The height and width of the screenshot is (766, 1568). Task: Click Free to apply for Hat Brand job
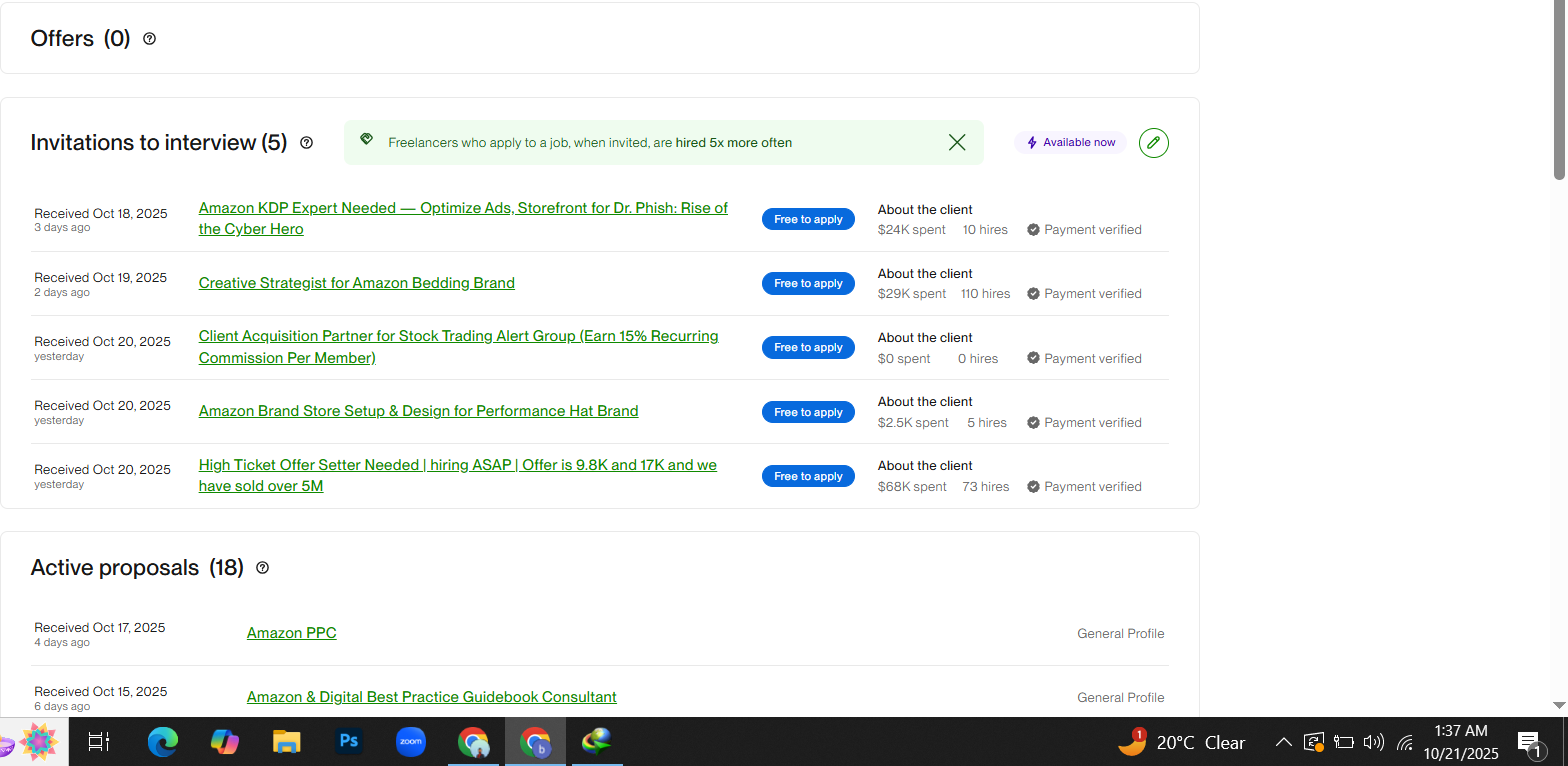808,412
